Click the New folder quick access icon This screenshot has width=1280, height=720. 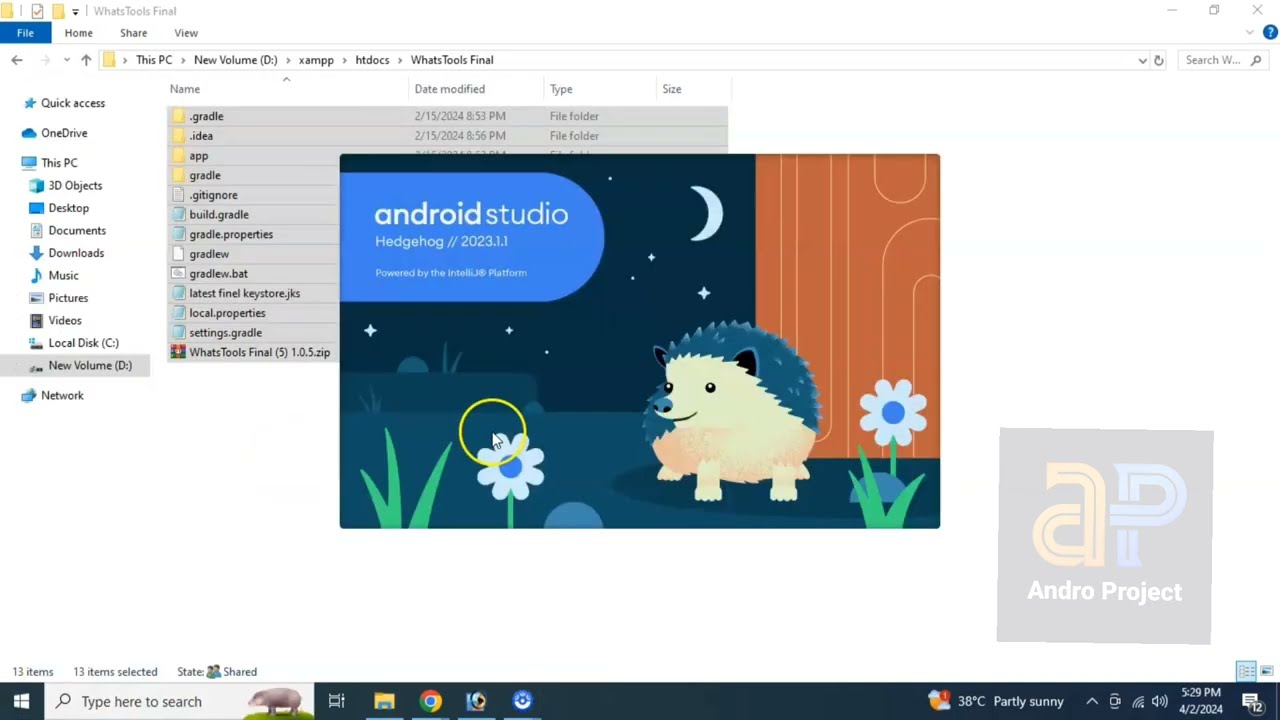tap(57, 11)
